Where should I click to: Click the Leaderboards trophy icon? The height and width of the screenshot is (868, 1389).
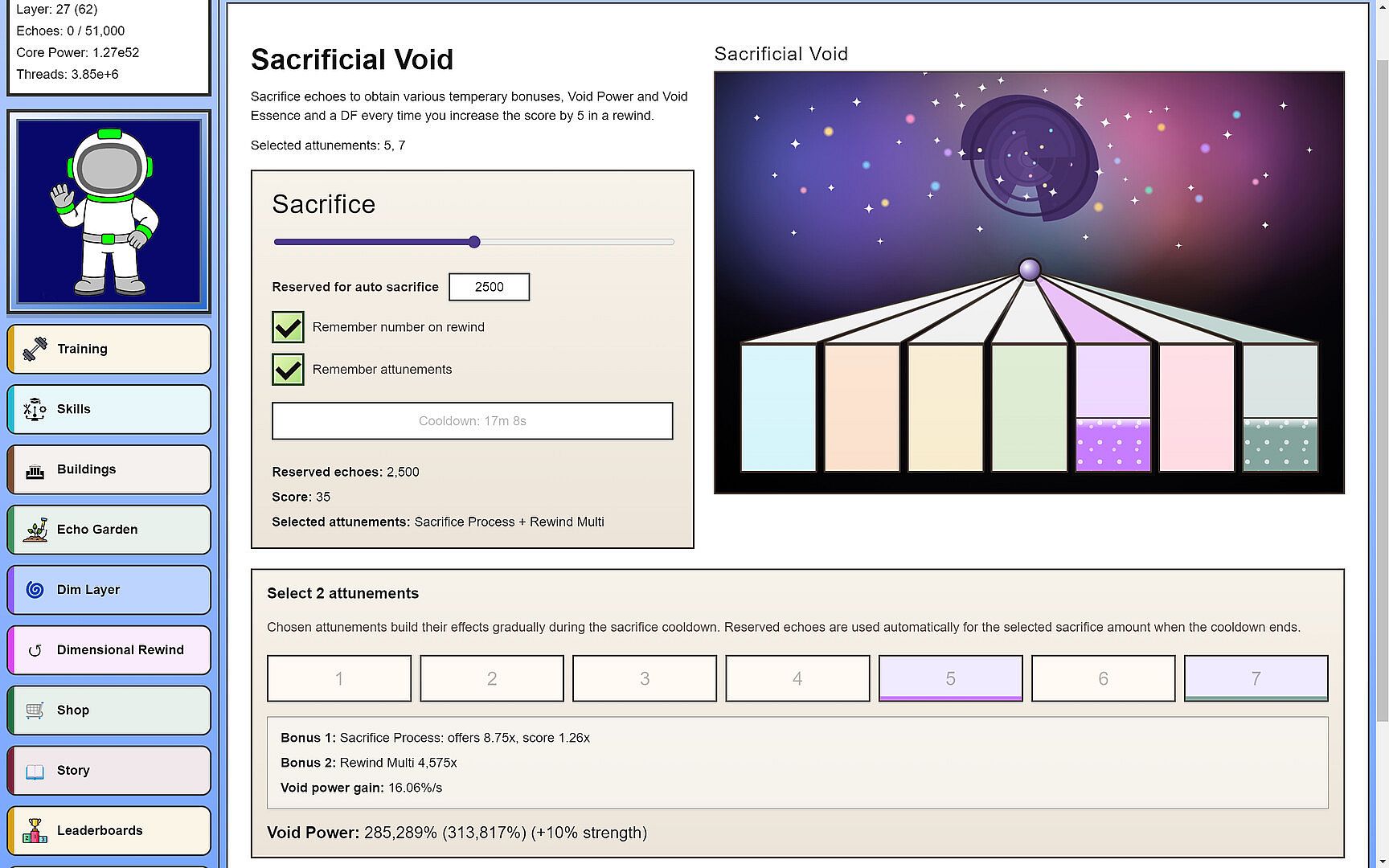[35, 831]
